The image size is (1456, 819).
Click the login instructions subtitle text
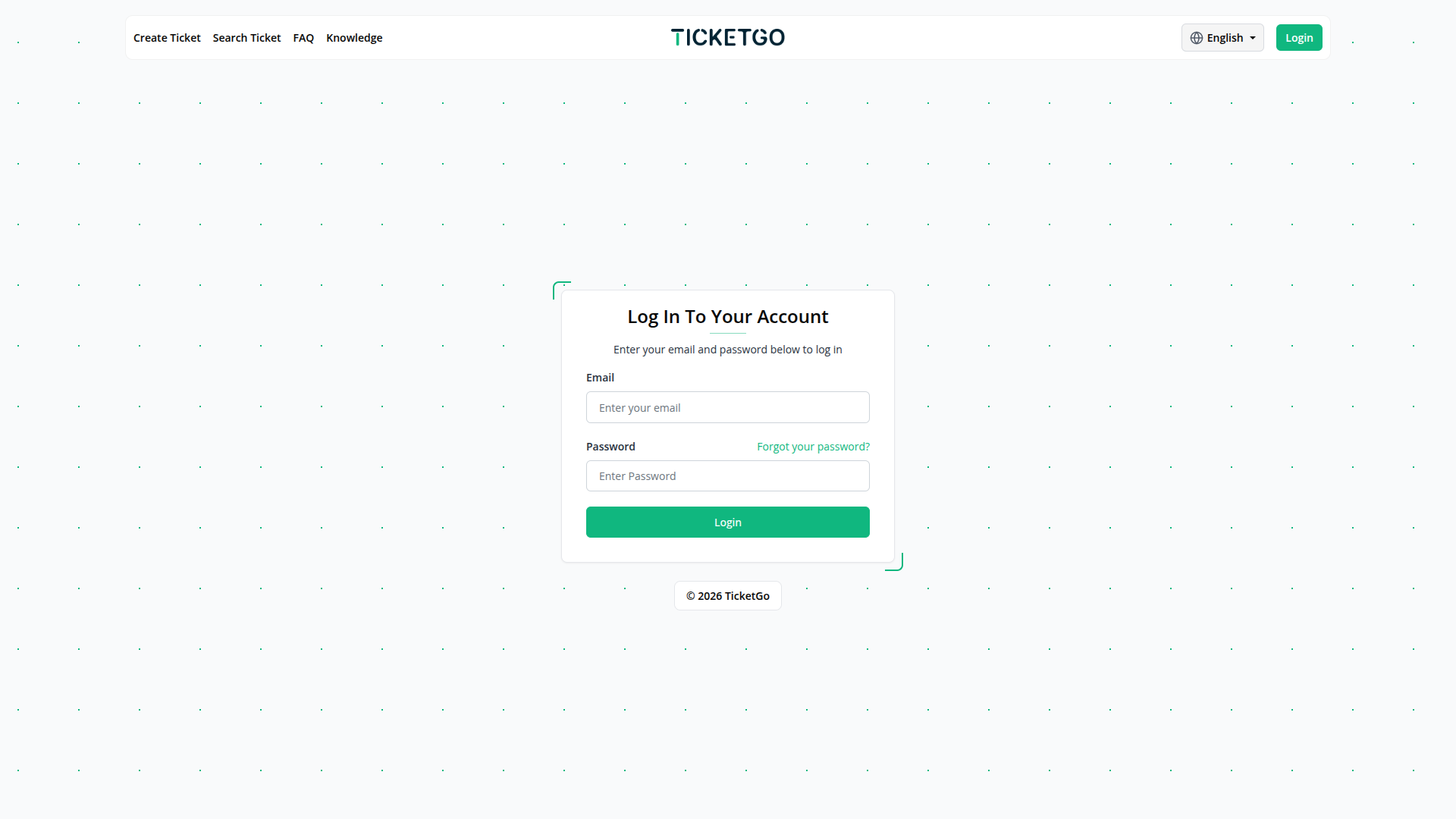click(x=727, y=350)
